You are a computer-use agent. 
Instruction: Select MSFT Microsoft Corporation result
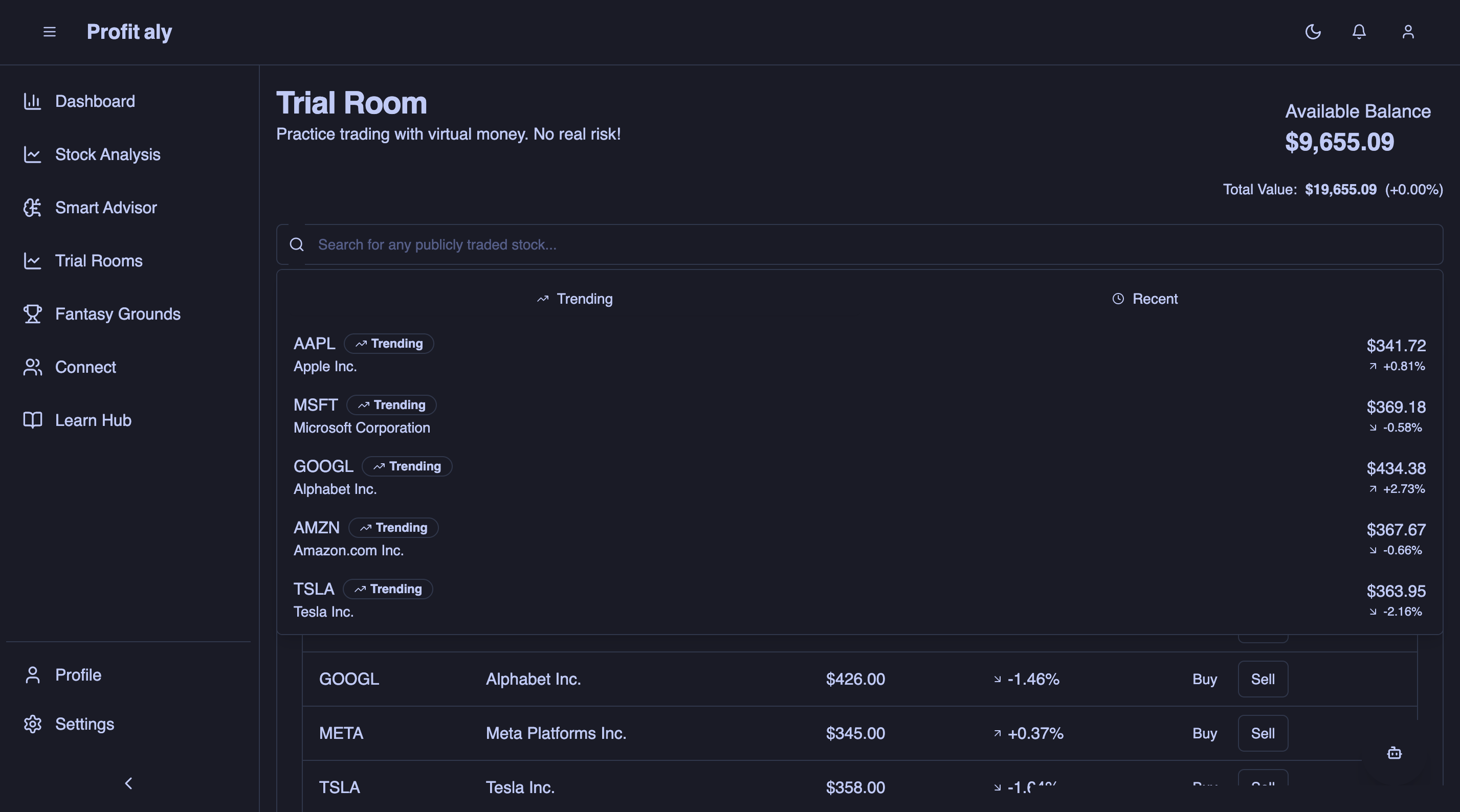[x=859, y=416]
